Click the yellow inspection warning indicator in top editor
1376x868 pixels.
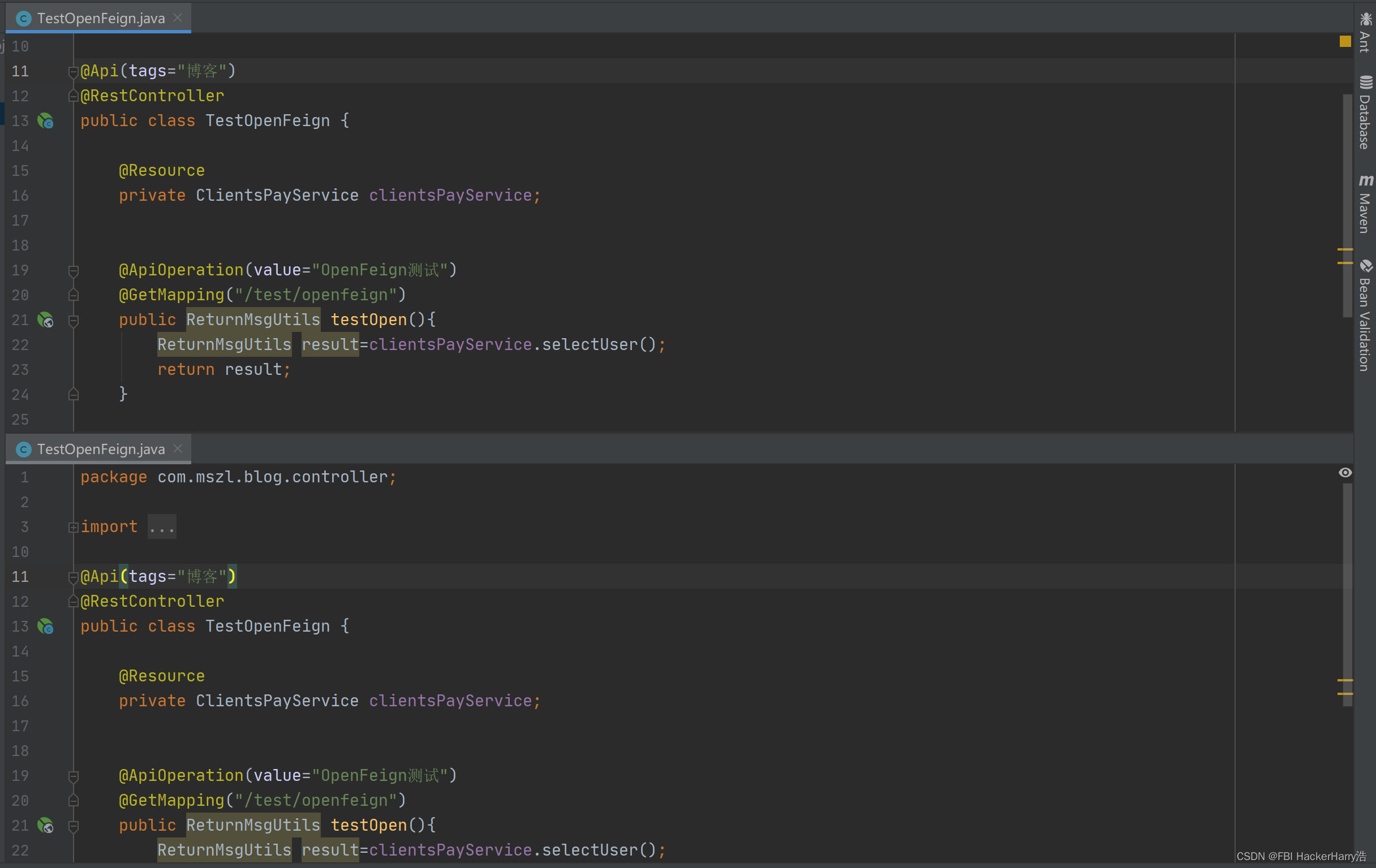point(1345,41)
